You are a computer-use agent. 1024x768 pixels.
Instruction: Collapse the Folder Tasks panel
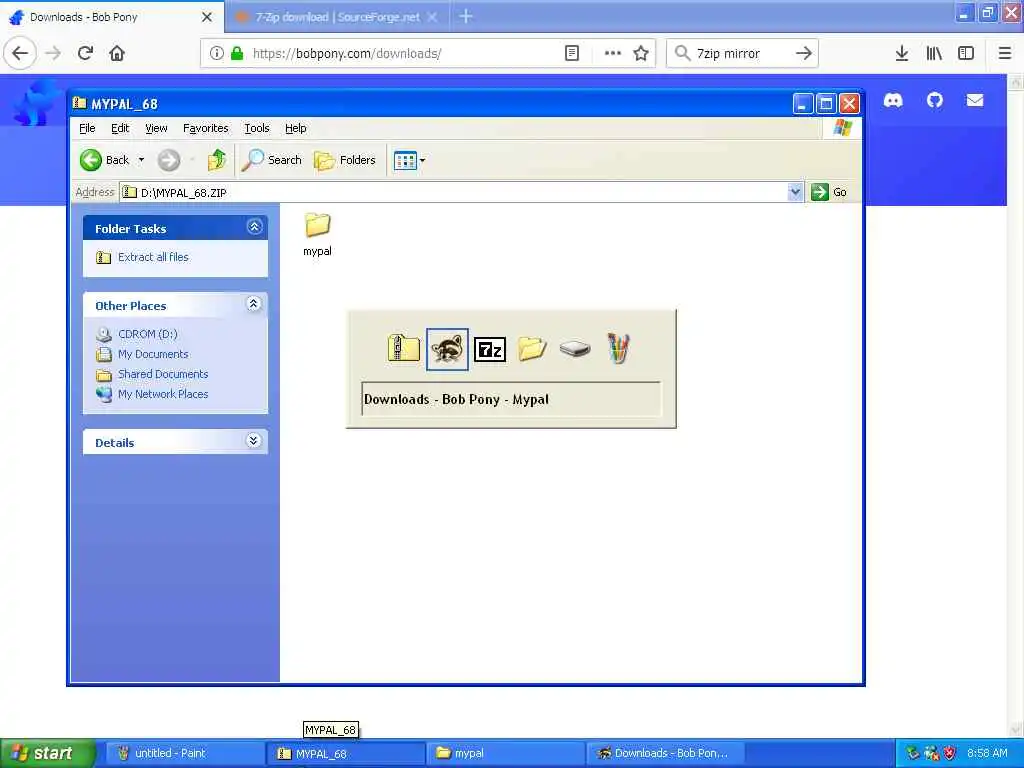click(255, 227)
